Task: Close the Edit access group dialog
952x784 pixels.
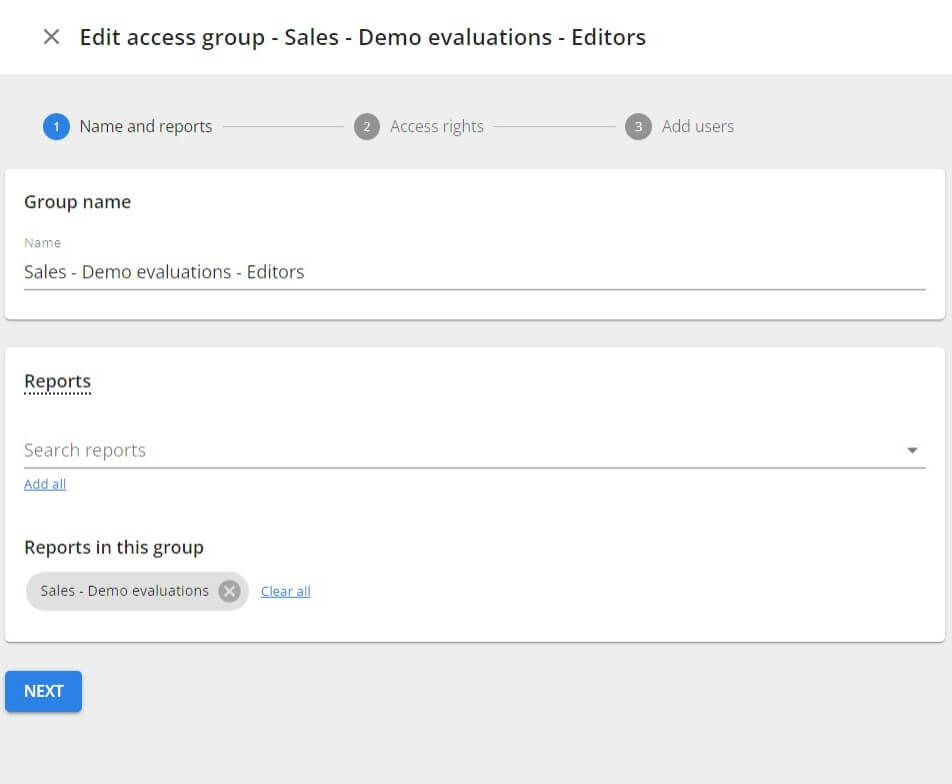Action: pyautogui.click(x=51, y=37)
